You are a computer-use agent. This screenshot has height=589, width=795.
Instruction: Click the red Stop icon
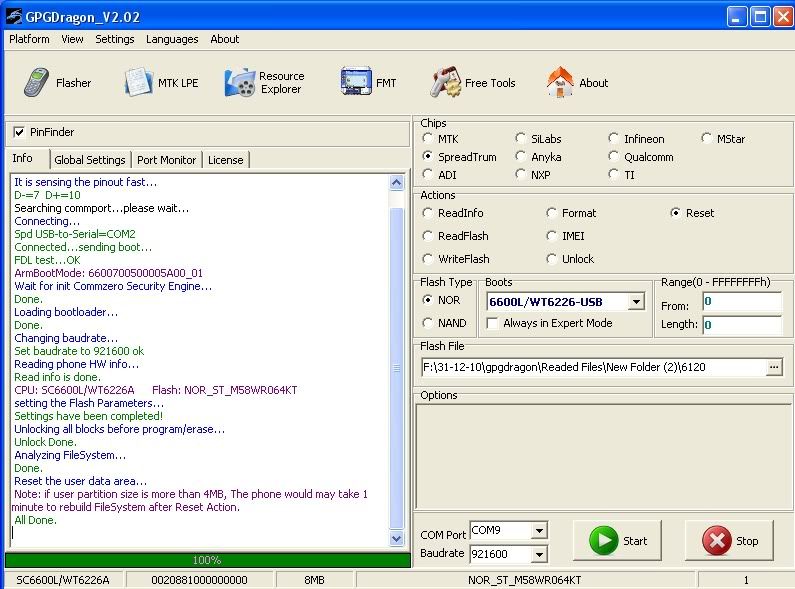pyautogui.click(x=716, y=540)
